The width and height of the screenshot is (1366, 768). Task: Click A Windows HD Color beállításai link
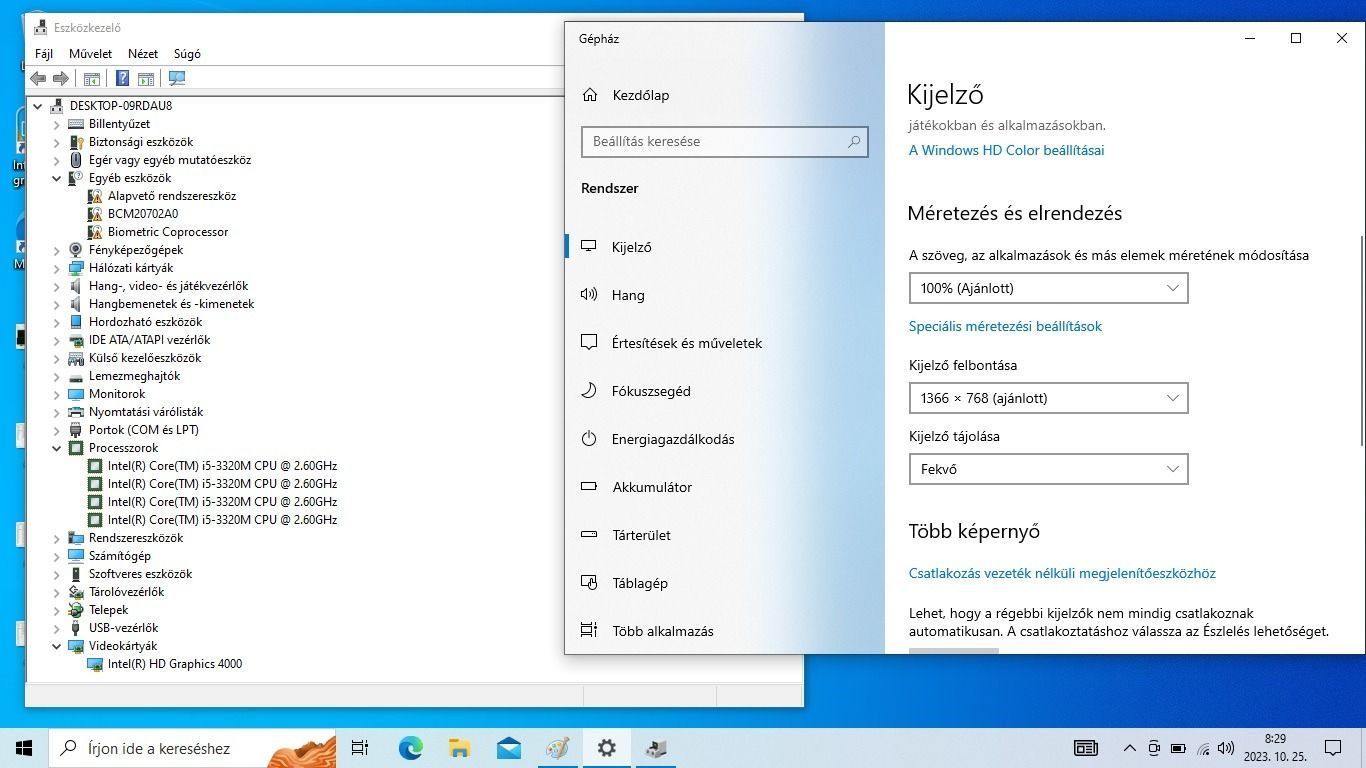pyautogui.click(x=1006, y=150)
